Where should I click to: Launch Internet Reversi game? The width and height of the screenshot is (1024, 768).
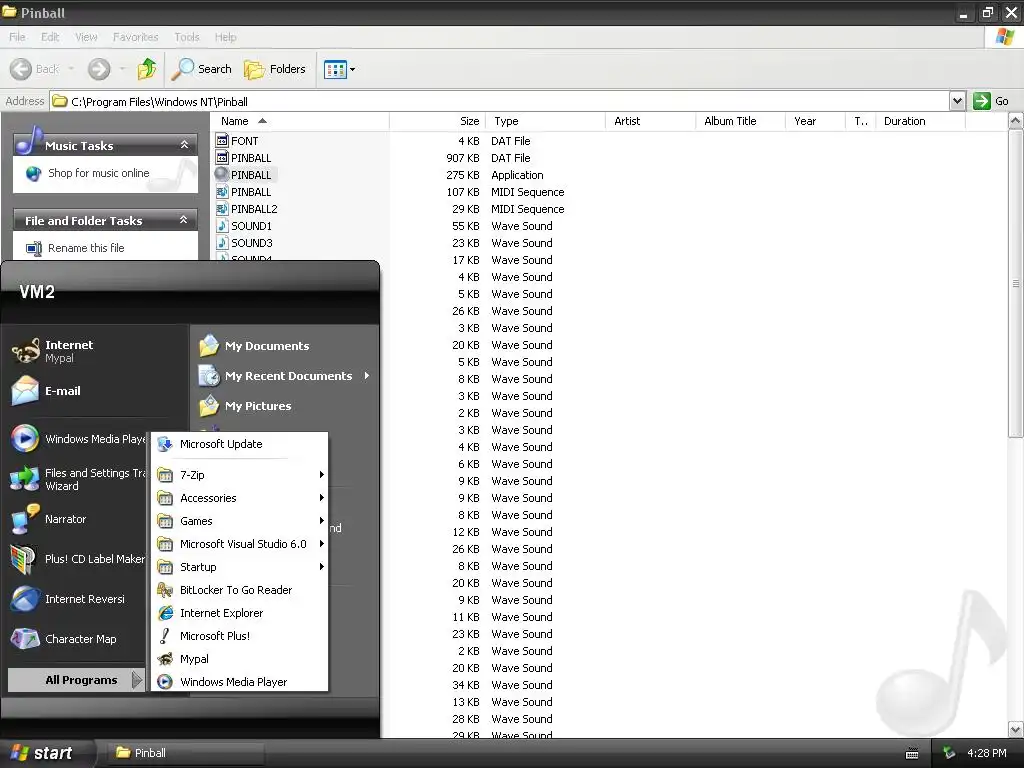pos(69,599)
